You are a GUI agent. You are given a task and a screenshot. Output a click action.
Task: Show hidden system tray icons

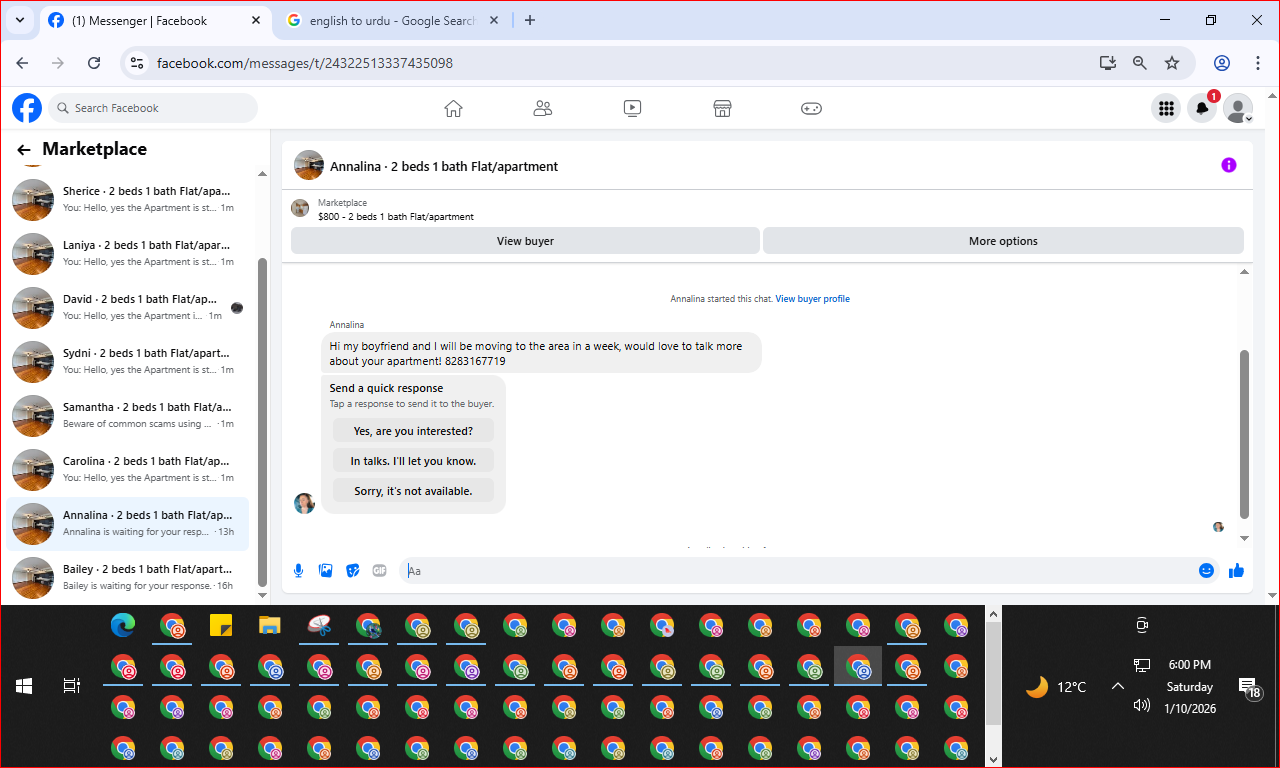(1117, 686)
